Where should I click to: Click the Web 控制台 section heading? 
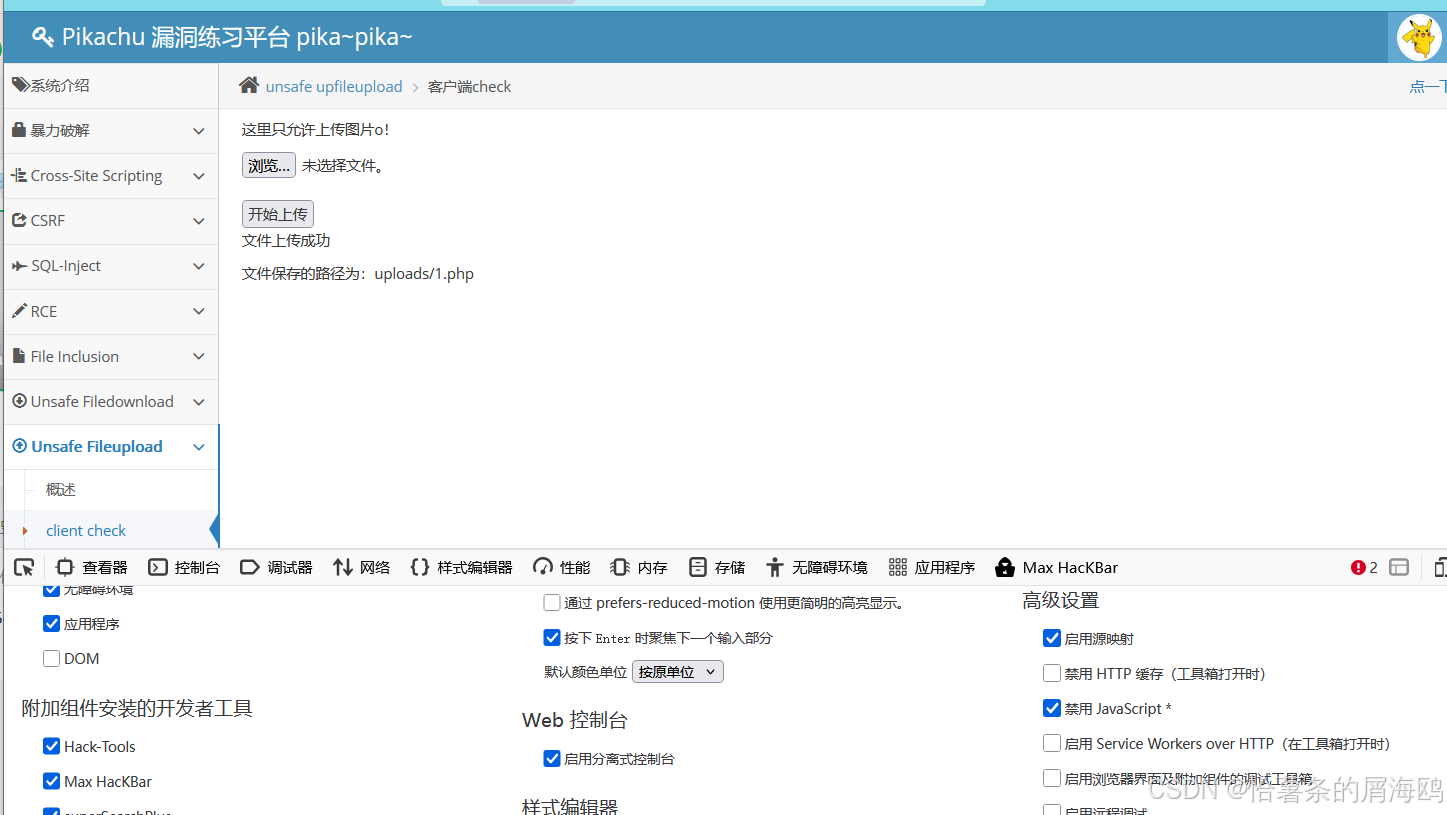(x=575, y=720)
